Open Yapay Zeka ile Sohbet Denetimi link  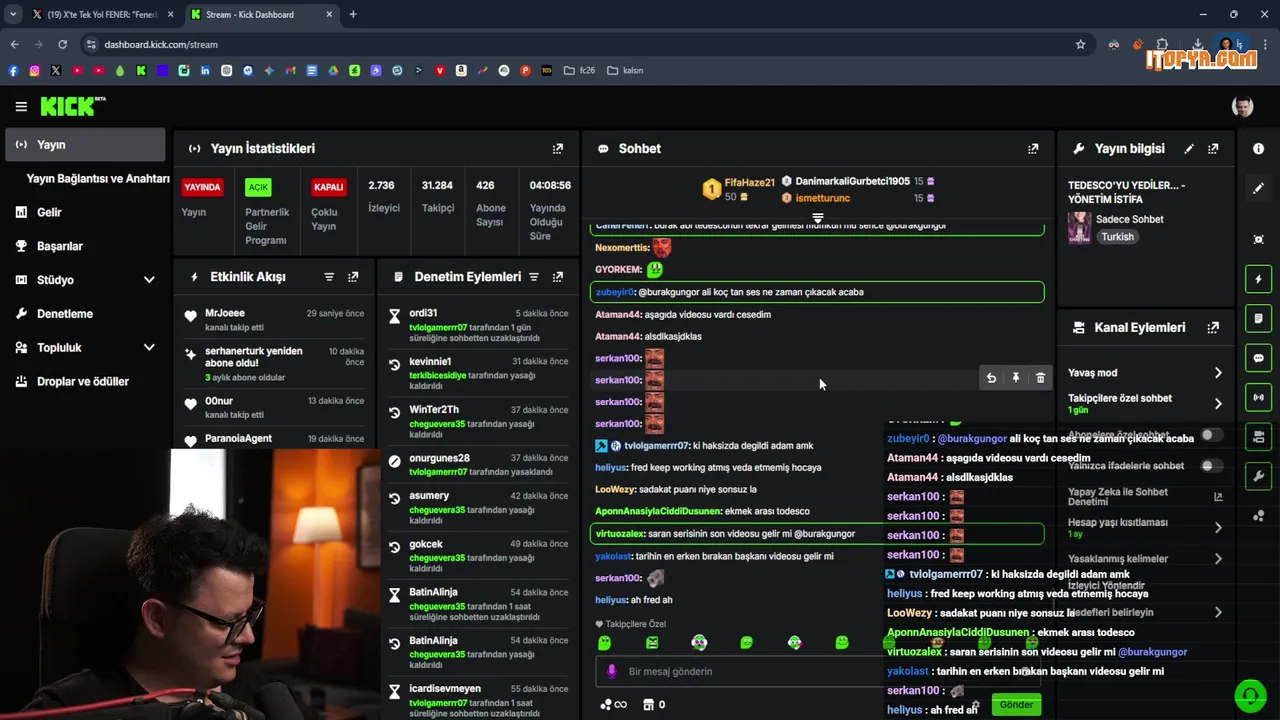tap(1145, 496)
